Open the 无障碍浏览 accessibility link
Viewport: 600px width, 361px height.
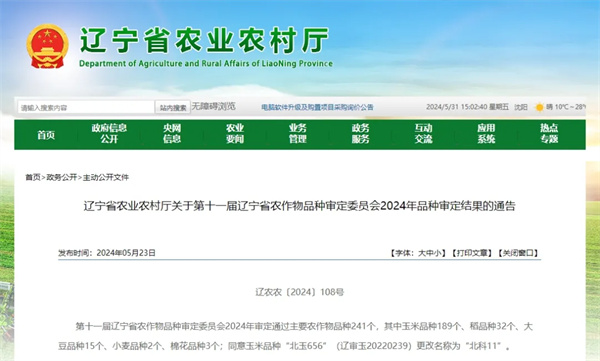coord(214,106)
